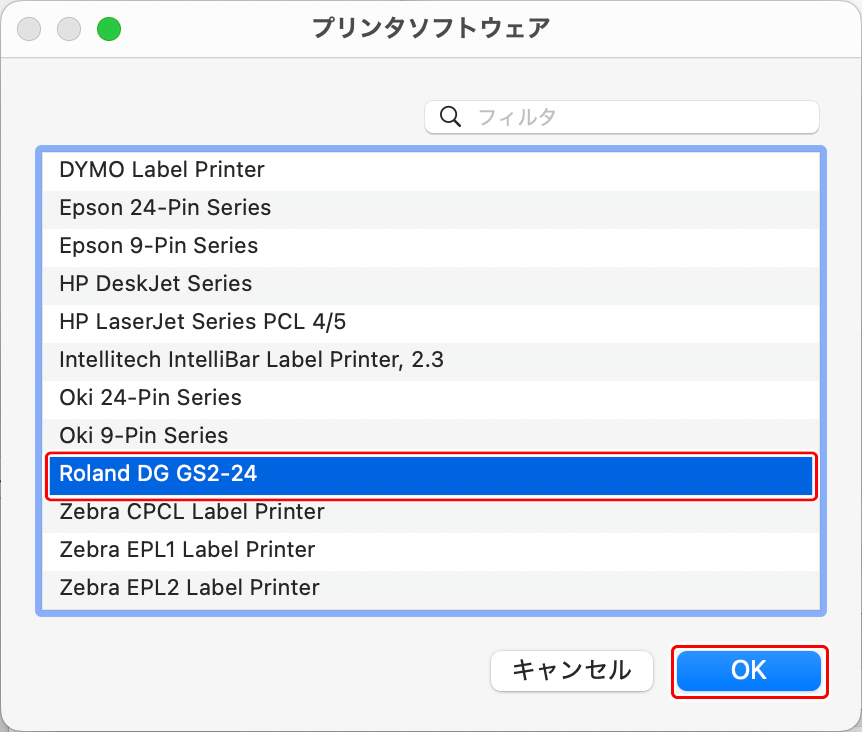
Task: Focus the フィルタ search field
Action: point(622,117)
